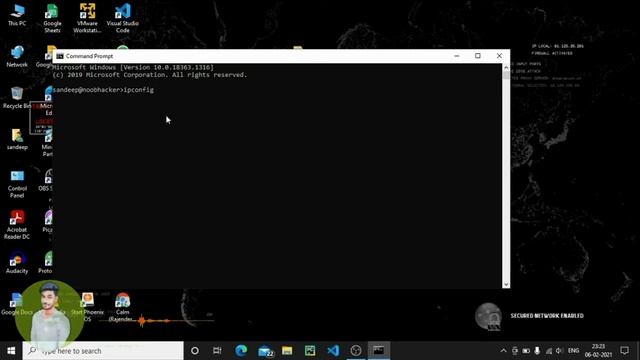
Task: Click the green pixel-art taskbar icon
Action: [x=310, y=351]
